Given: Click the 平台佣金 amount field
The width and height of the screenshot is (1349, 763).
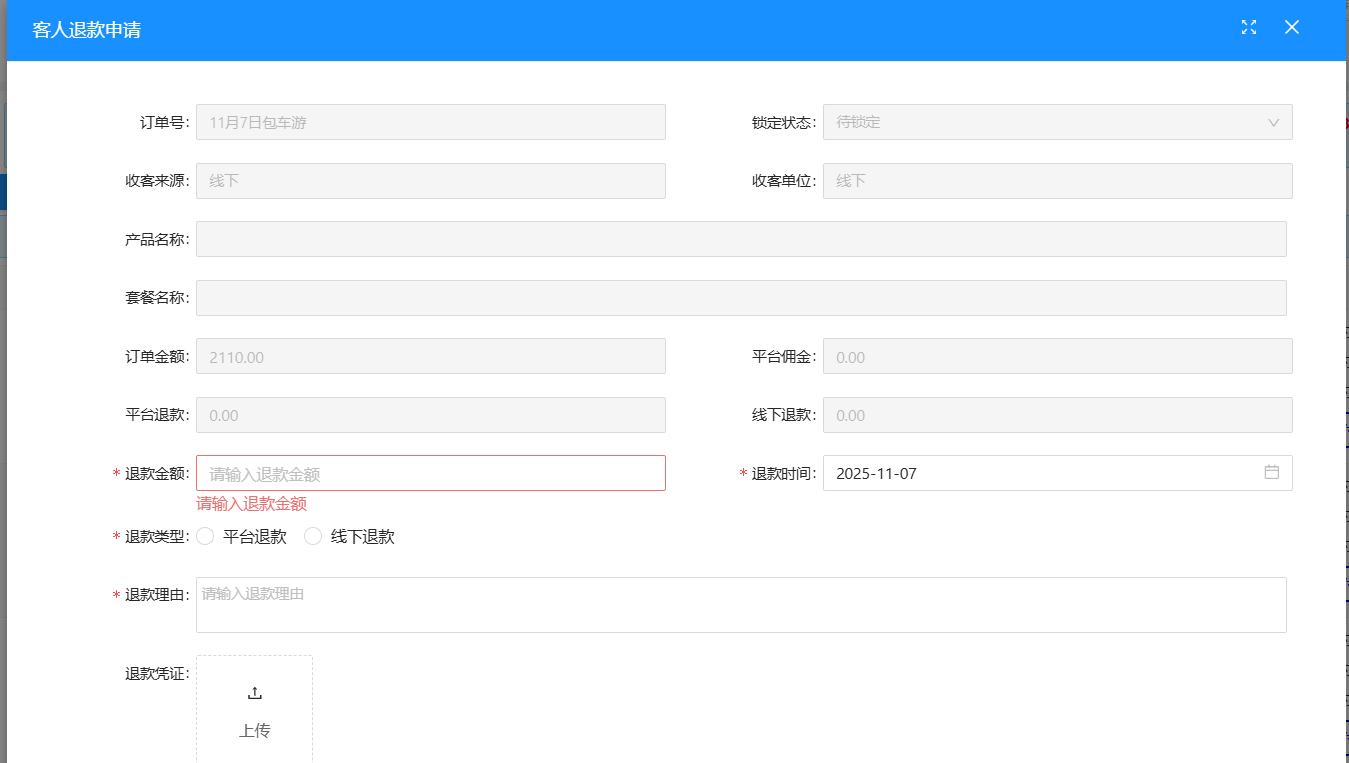Looking at the screenshot, I should point(1057,356).
